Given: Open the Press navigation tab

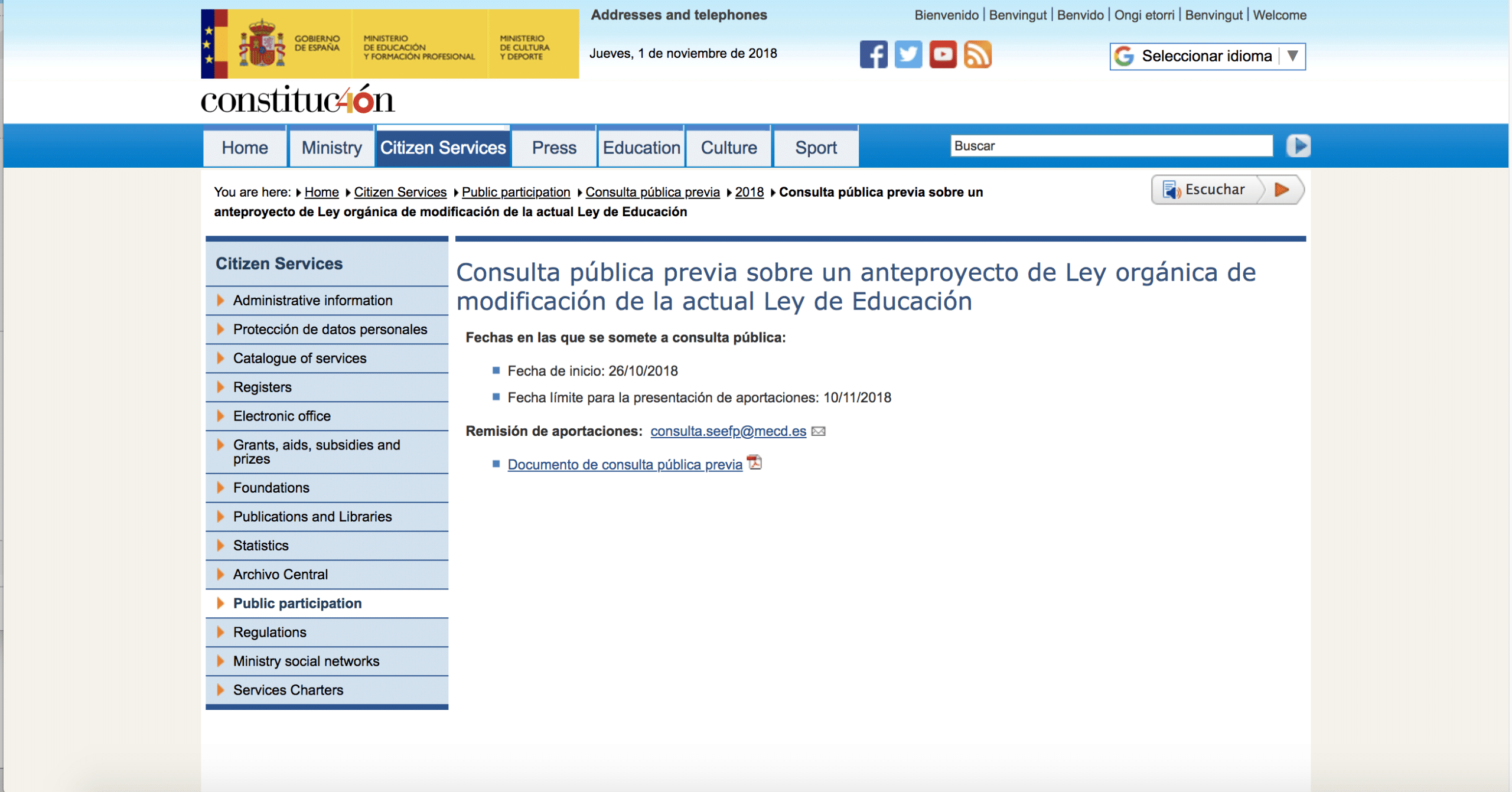Looking at the screenshot, I should click(554, 147).
